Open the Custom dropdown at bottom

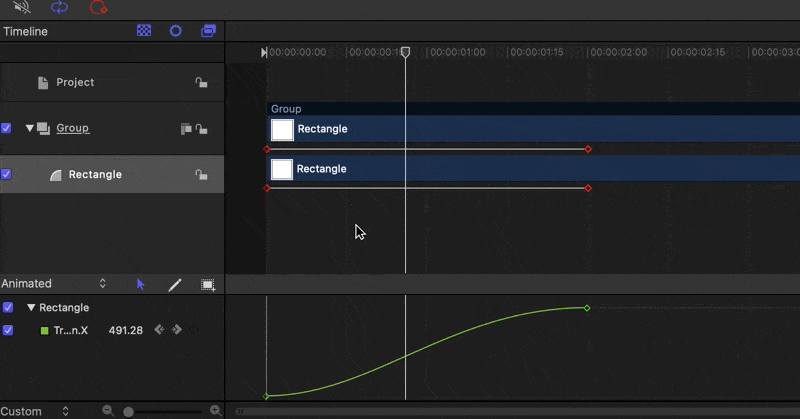pos(35,411)
